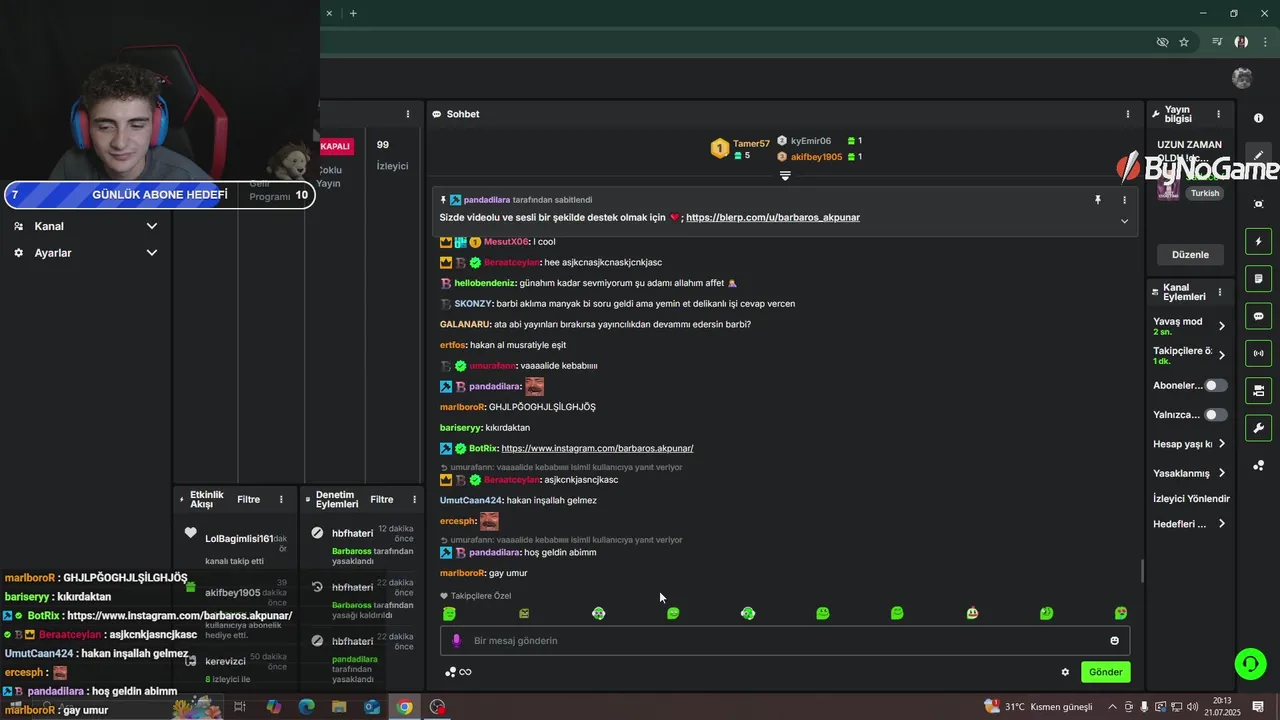Unpin the pinned message with pin icon

point(1097,200)
